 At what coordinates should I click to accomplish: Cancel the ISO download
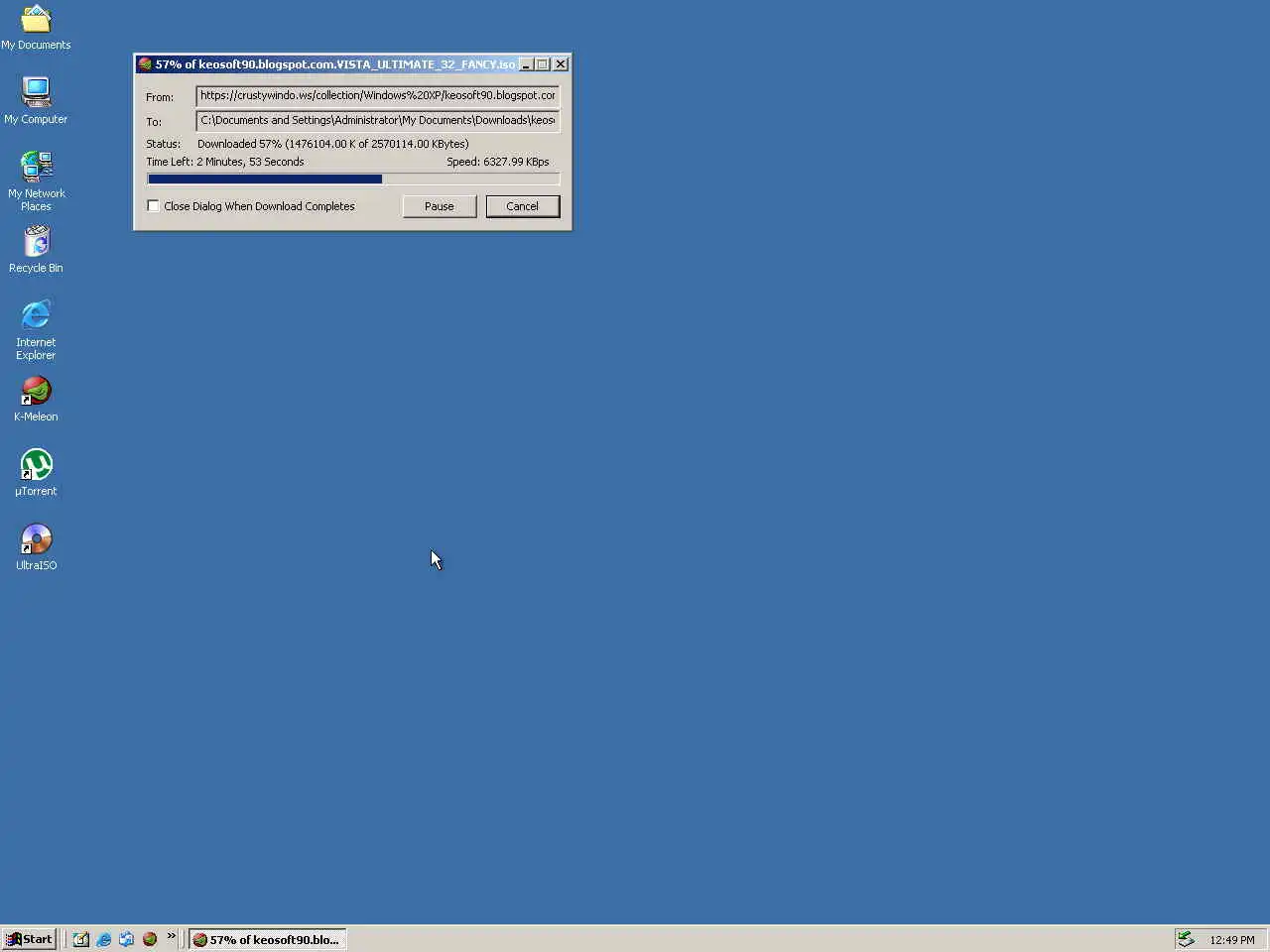pos(523,206)
